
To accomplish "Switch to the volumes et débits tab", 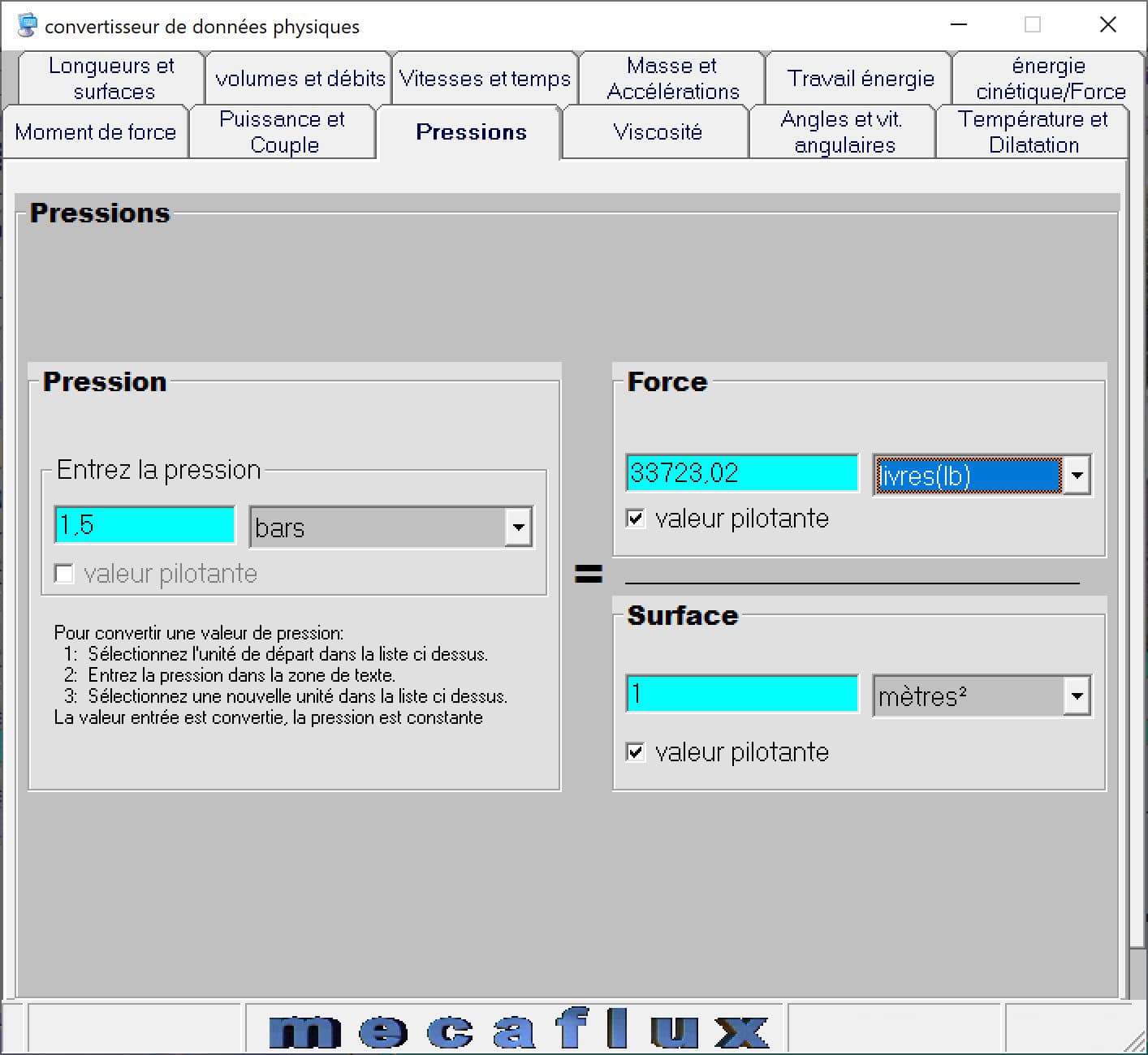I will (300, 78).
